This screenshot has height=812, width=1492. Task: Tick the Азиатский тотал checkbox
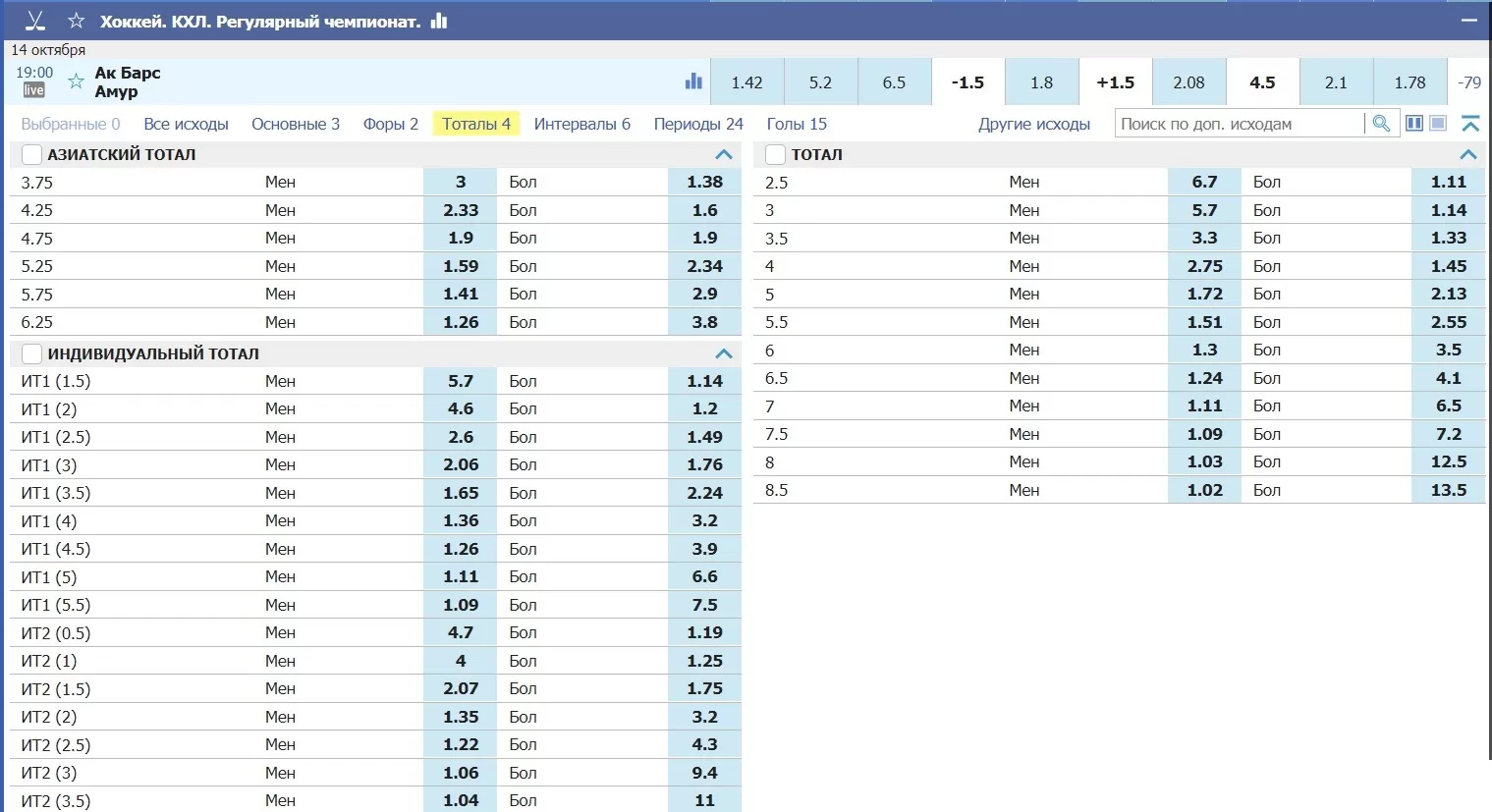[x=32, y=154]
